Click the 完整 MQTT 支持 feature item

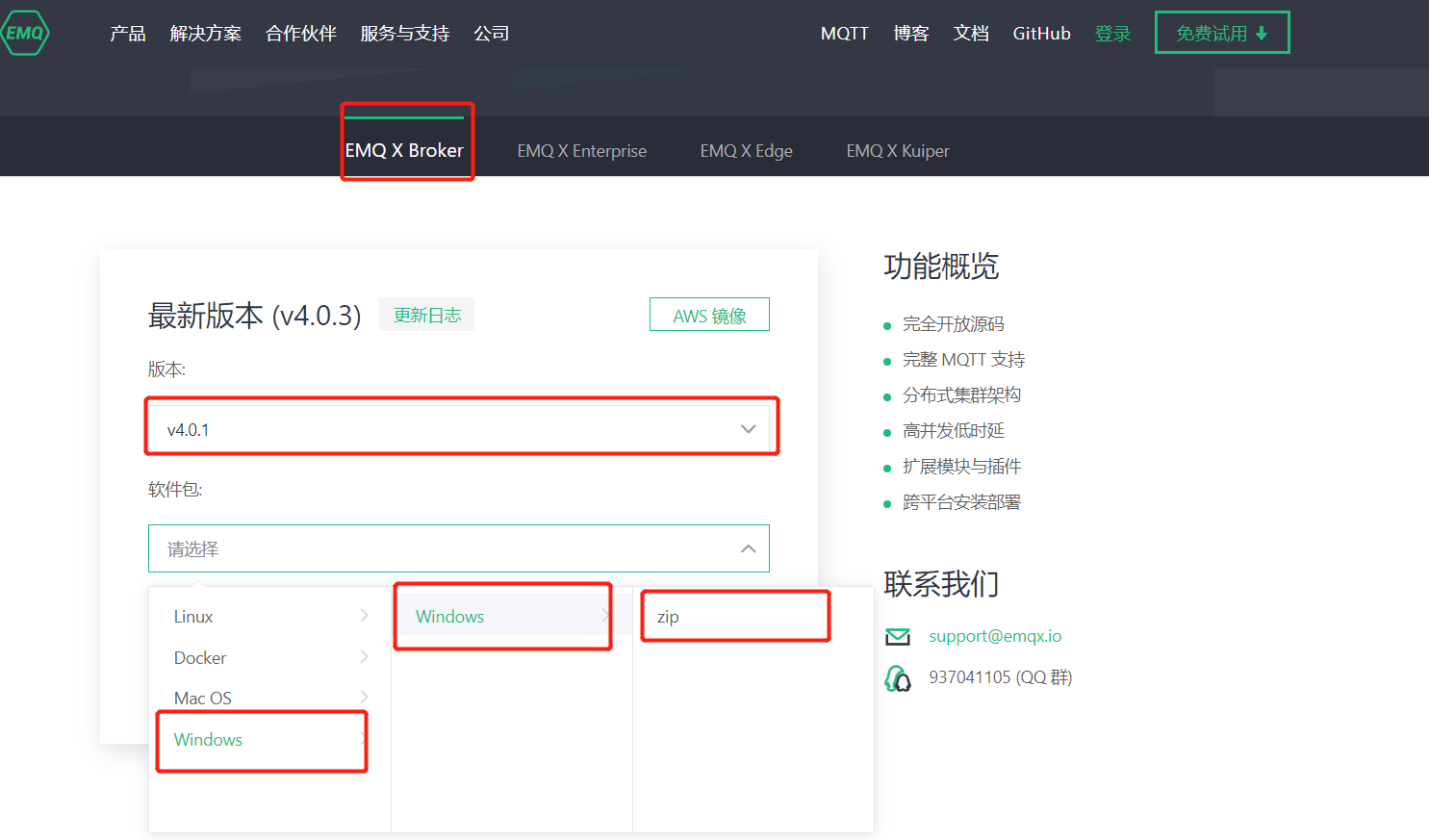click(x=963, y=360)
